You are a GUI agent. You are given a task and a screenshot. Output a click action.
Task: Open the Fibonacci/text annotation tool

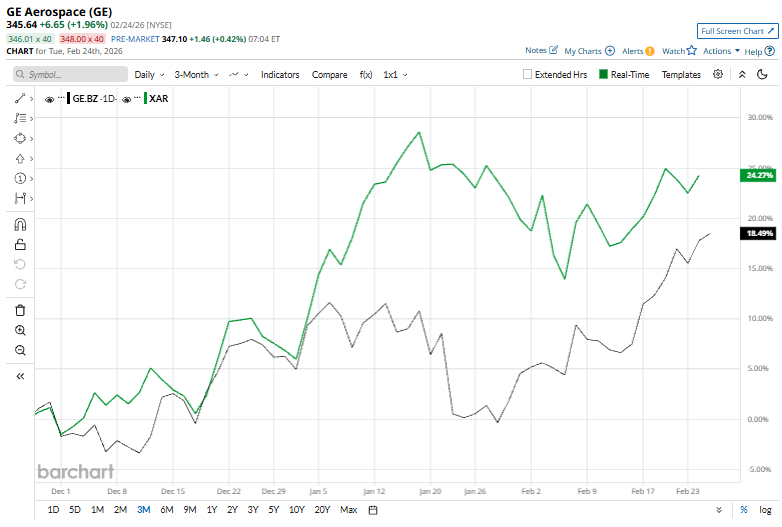click(x=20, y=118)
